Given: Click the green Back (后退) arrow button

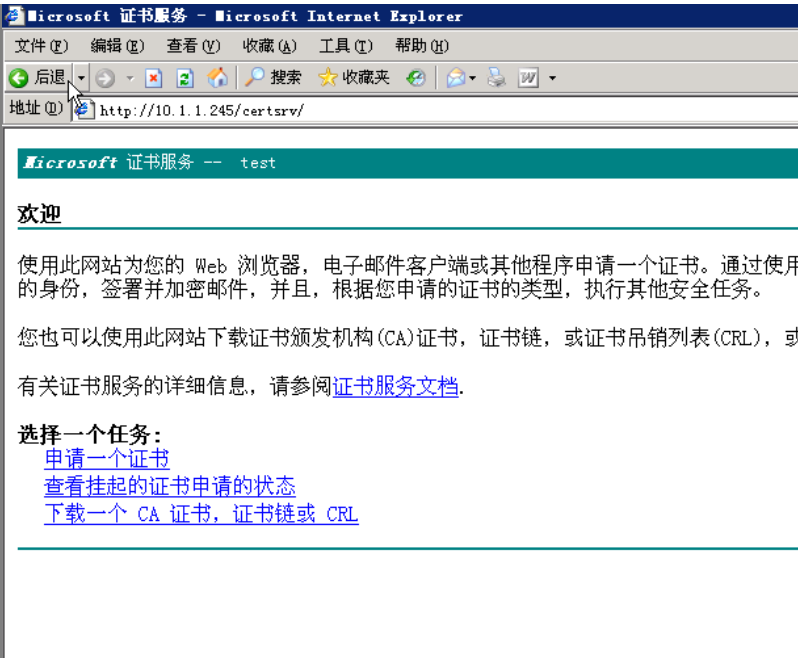Looking at the screenshot, I should (37, 78).
